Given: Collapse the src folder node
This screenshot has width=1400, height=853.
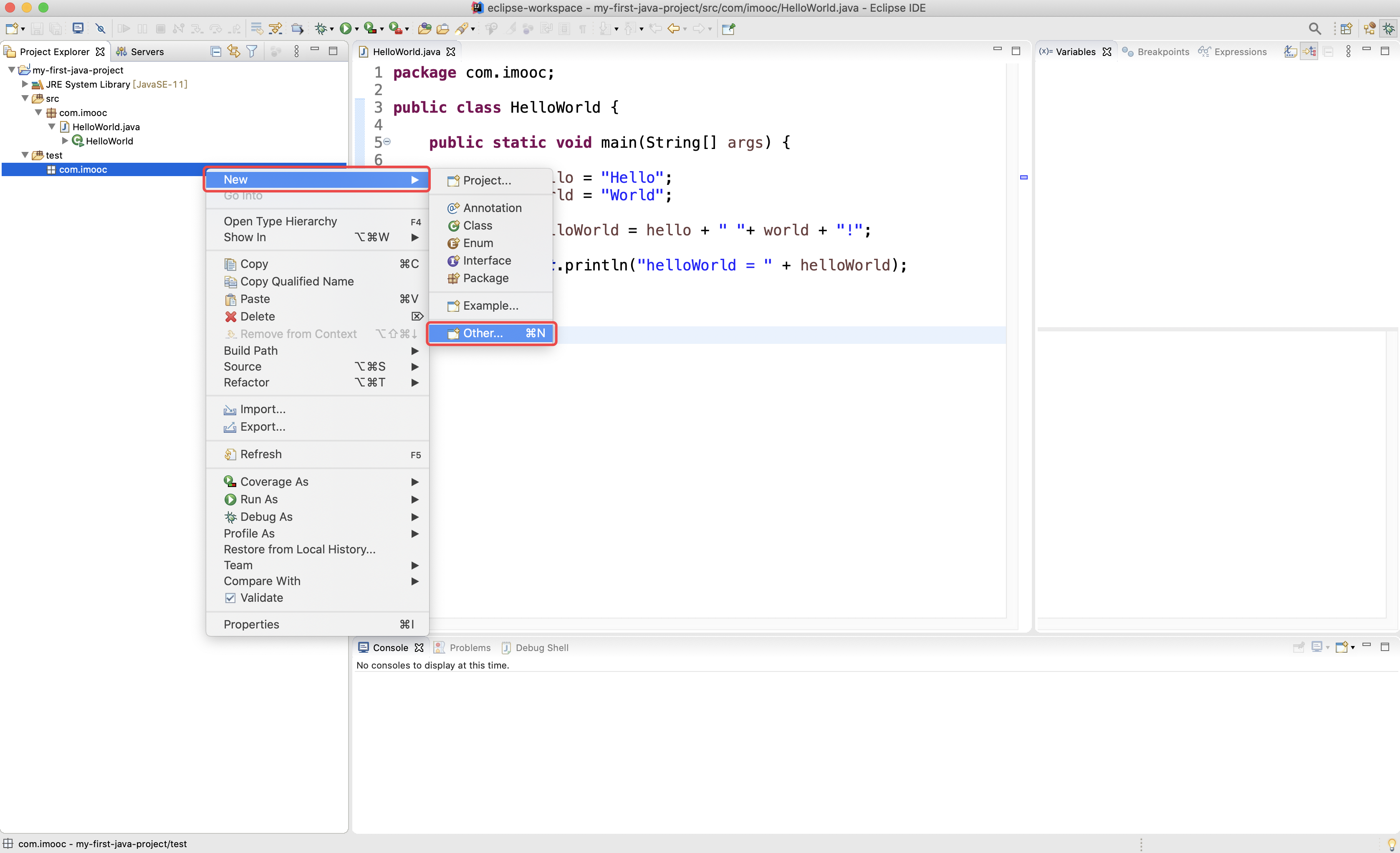Looking at the screenshot, I should (x=25, y=98).
